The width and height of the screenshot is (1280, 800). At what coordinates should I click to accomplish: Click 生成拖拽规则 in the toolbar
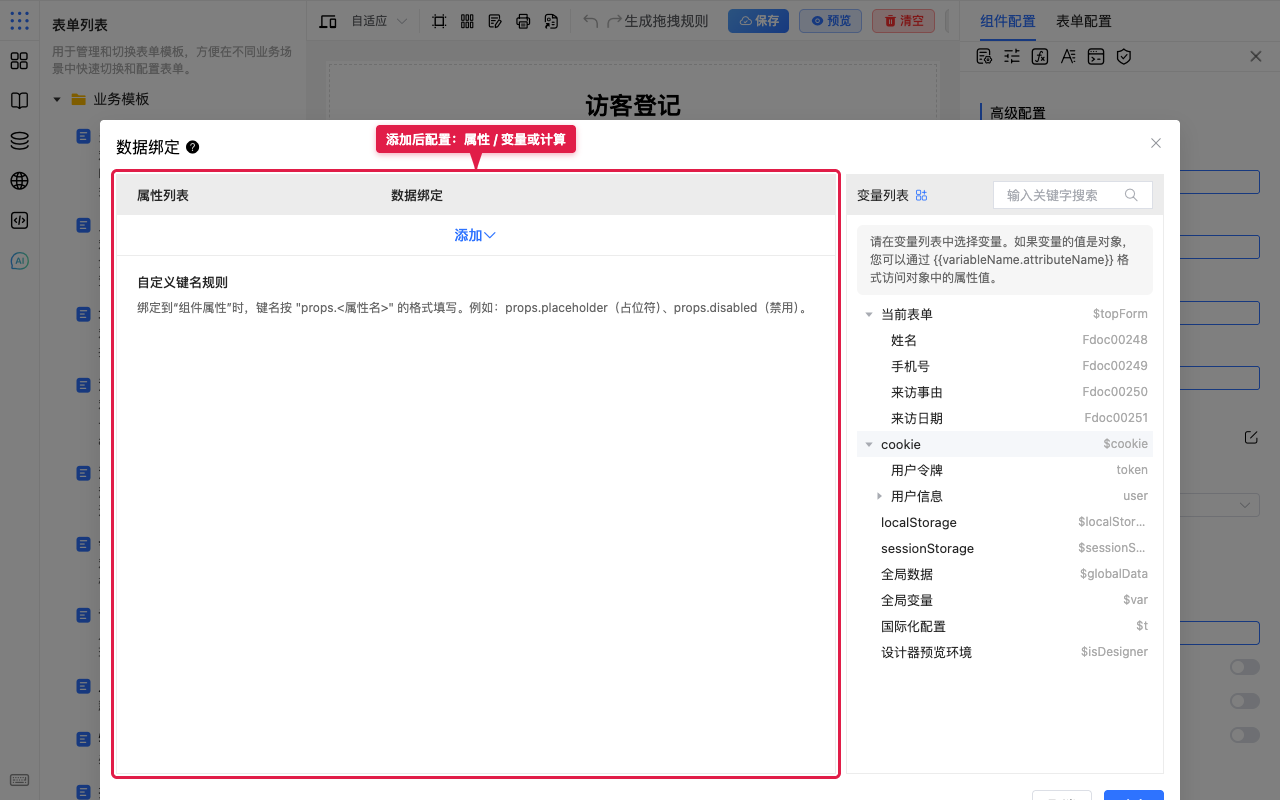[666, 21]
